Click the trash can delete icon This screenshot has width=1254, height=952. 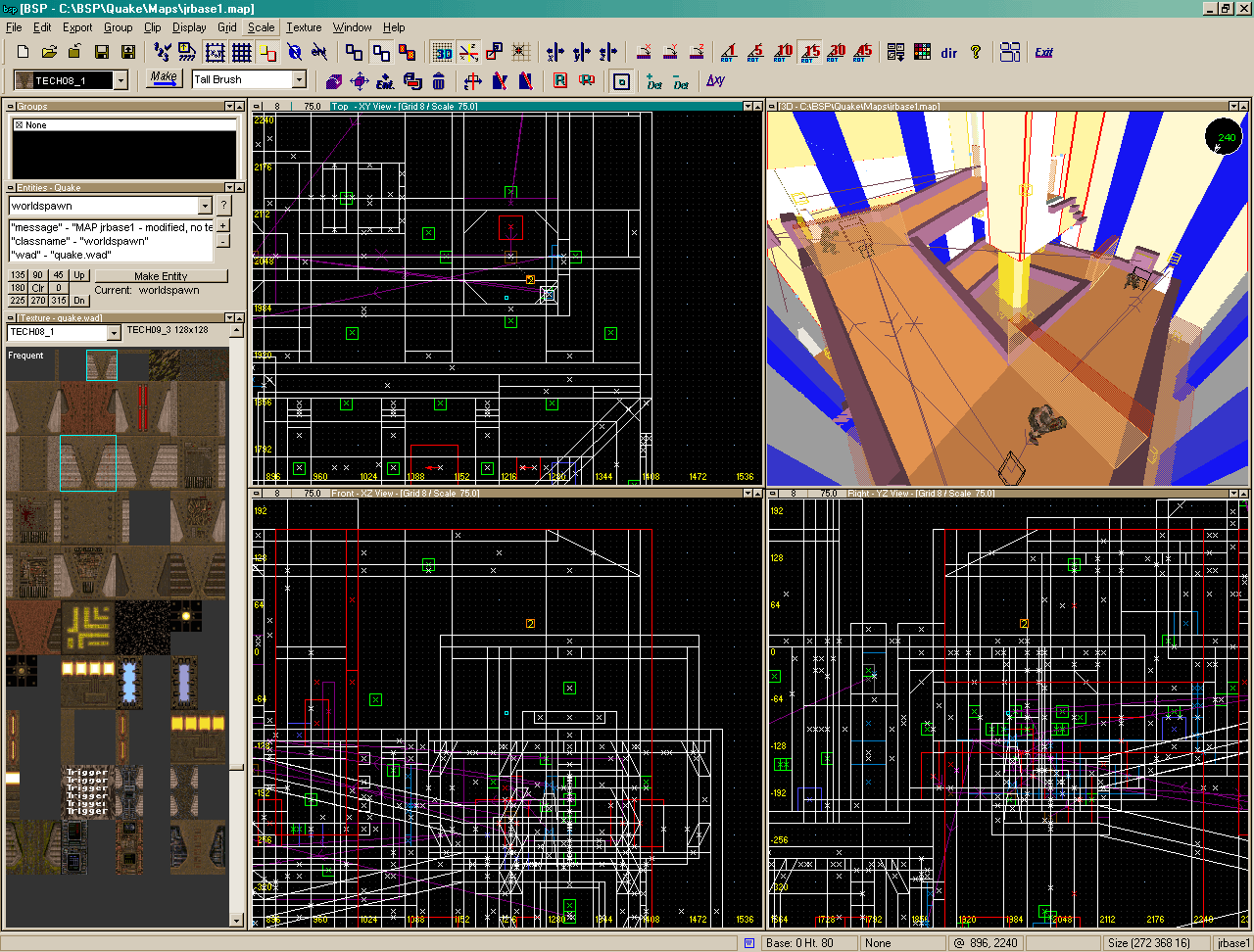[x=438, y=80]
